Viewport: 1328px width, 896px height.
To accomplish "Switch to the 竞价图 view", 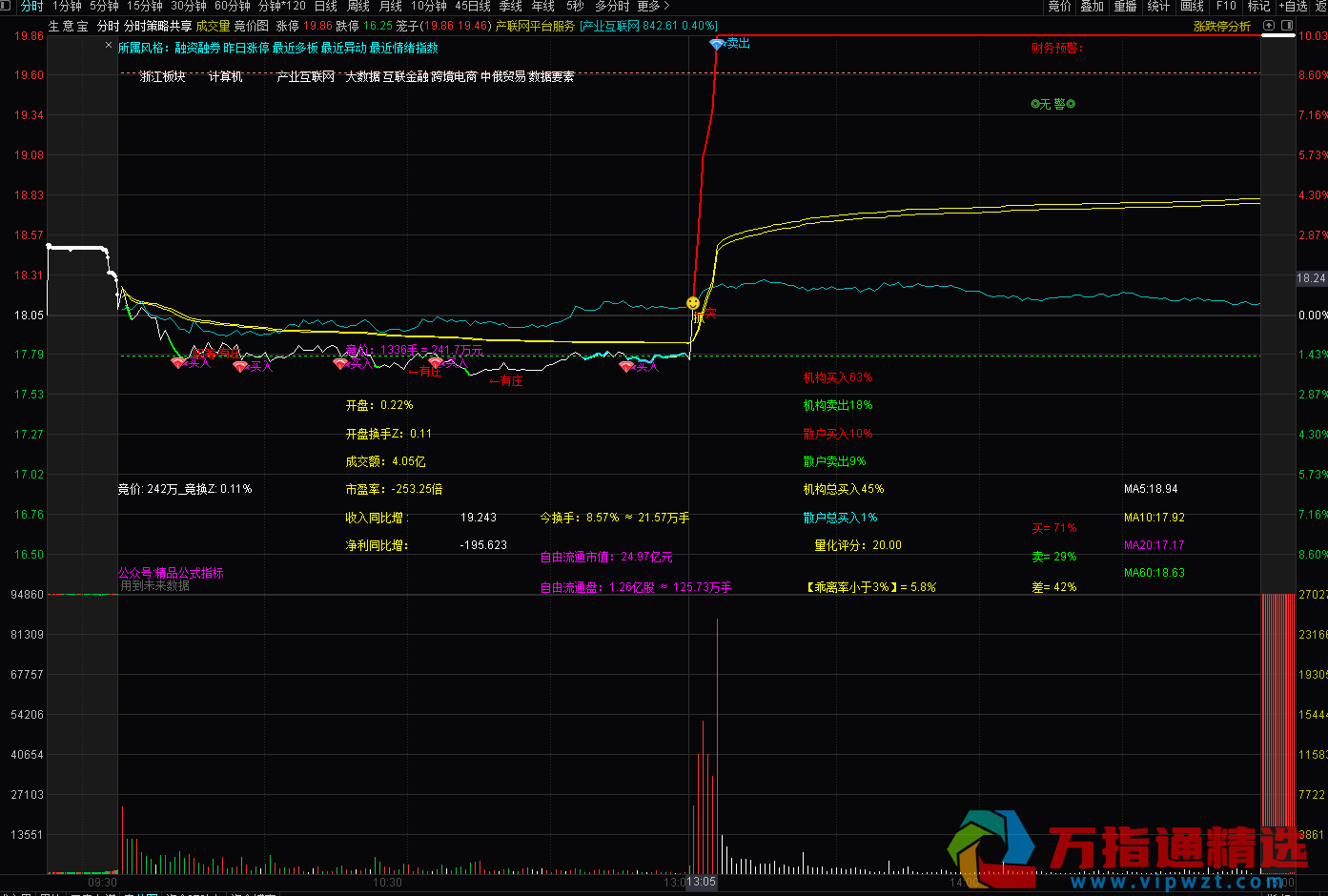I will [x=252, y=27].
